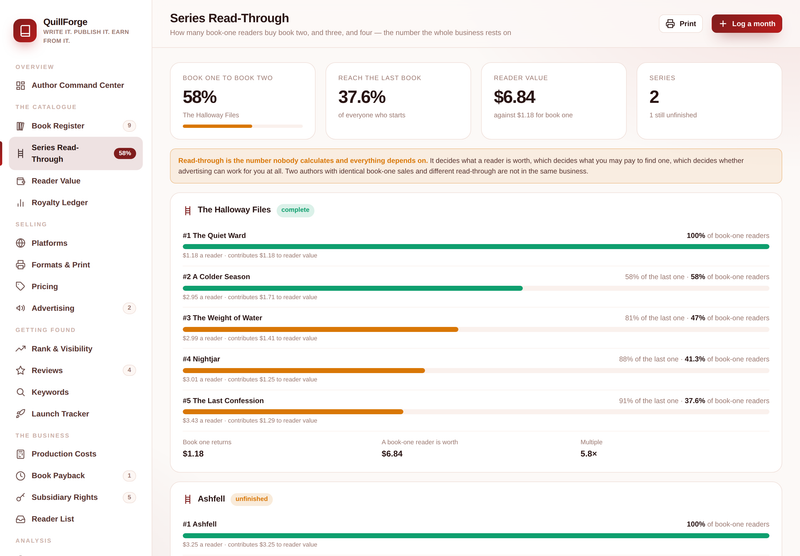This screenshot has width=800, height=556.
Task: Go to Production Costs page
Action: [76, 454]
